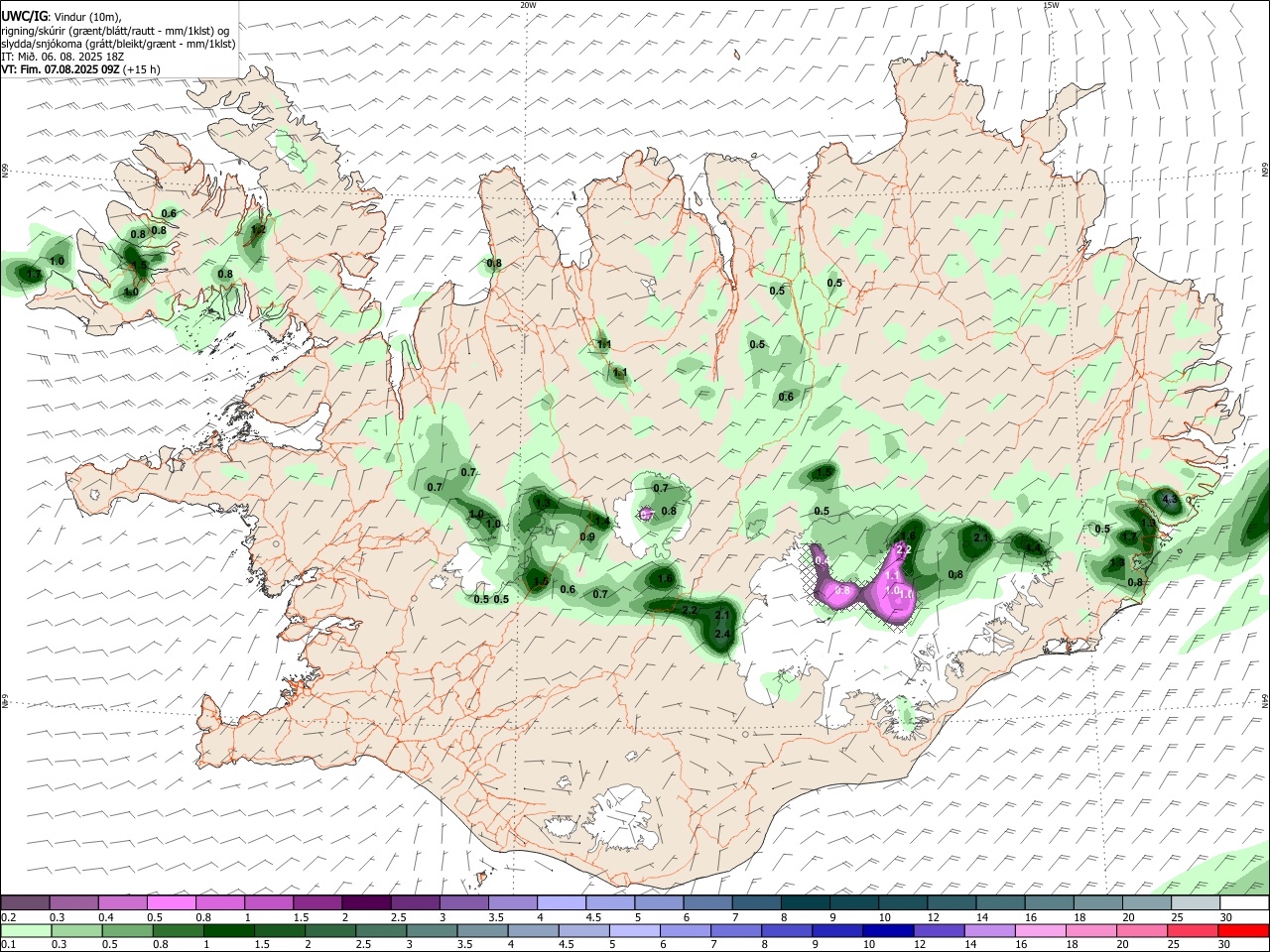The image size is (1270, 952).
Task: Select the 'rigning/skúrir' rain legend description line
Action: click(x=114, y=31)
